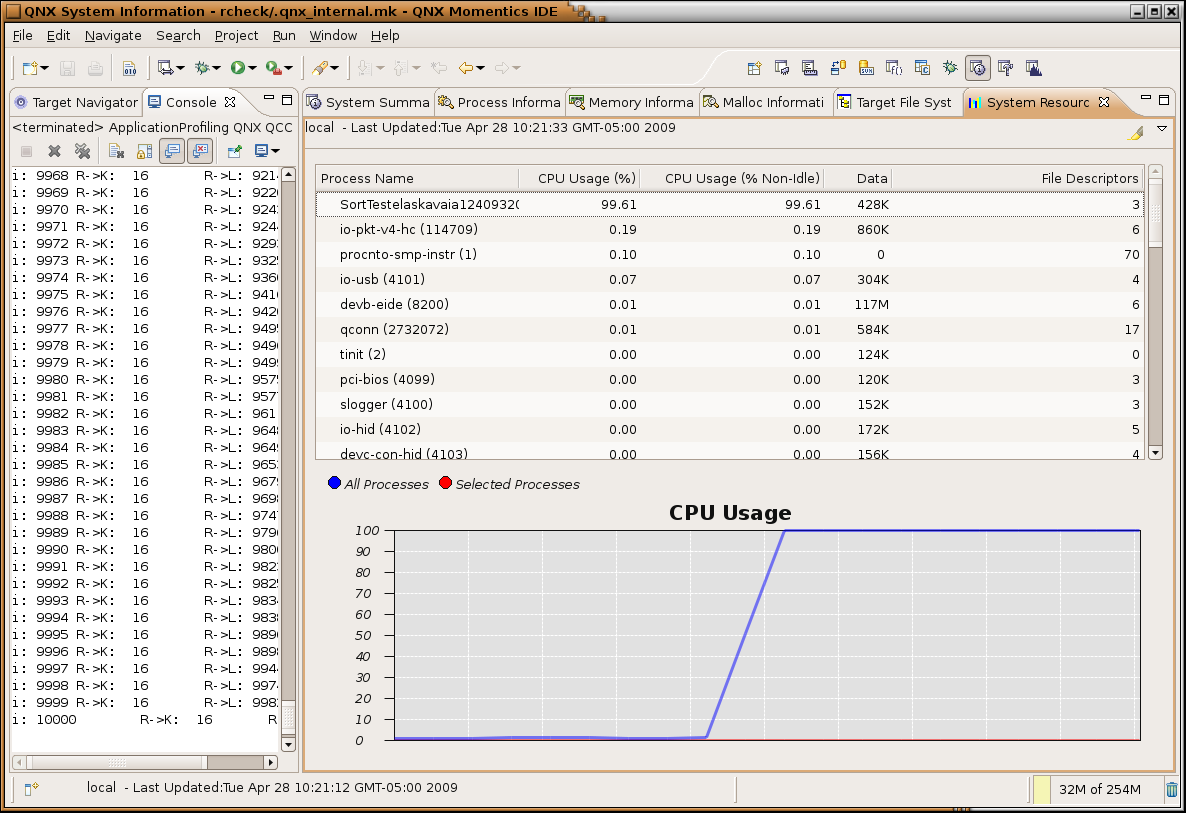Select the io-usb (4101) process row
1186x813 pixels.
382,279
